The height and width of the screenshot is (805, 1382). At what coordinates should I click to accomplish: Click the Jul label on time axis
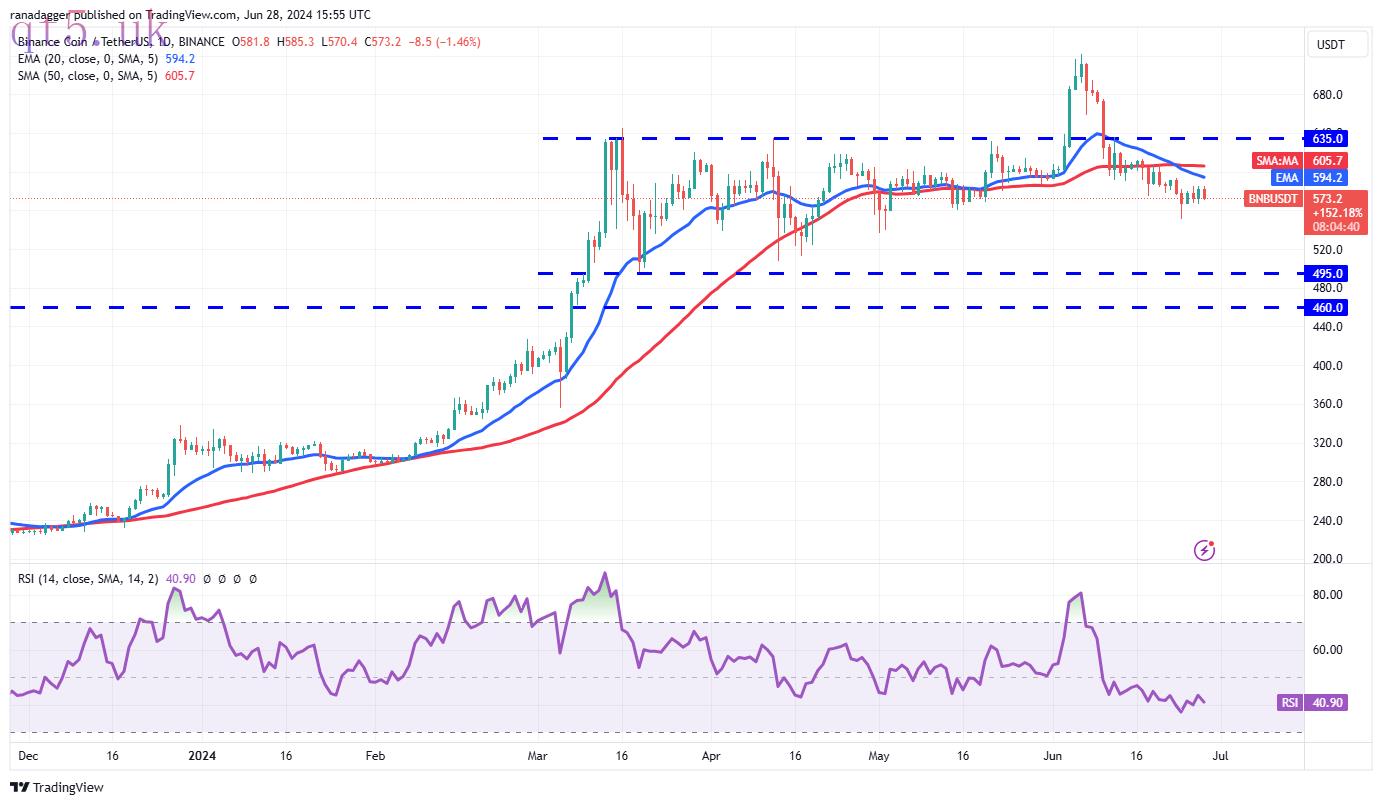point(1220,757)
